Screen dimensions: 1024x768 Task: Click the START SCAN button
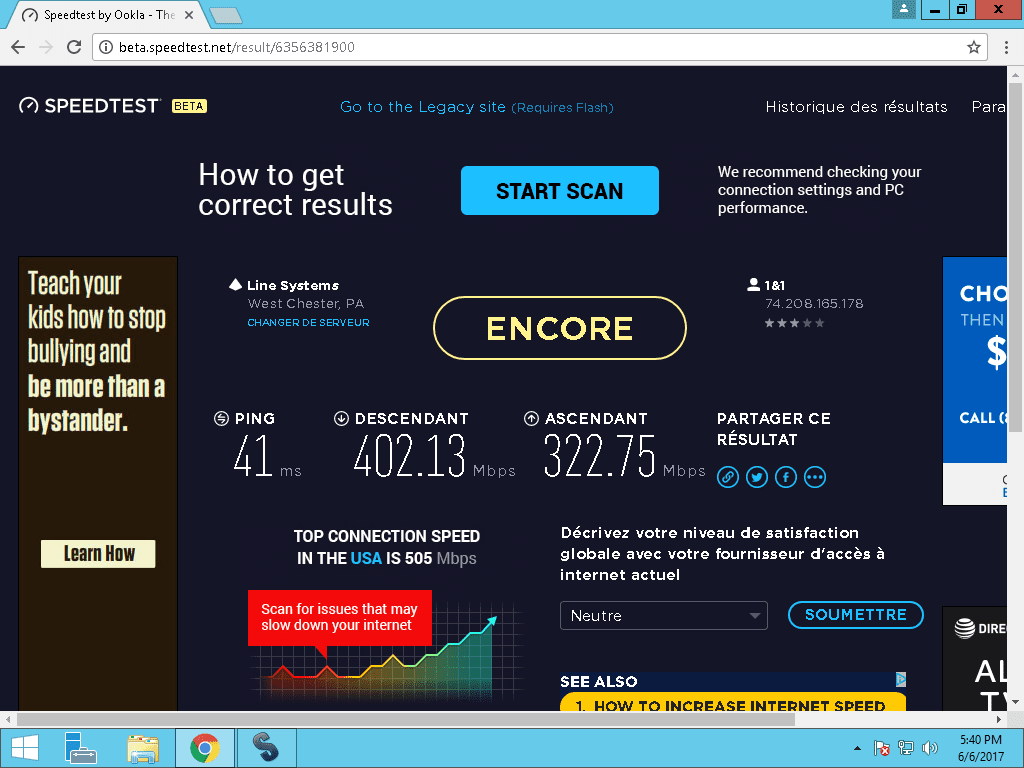pos(560,191)
